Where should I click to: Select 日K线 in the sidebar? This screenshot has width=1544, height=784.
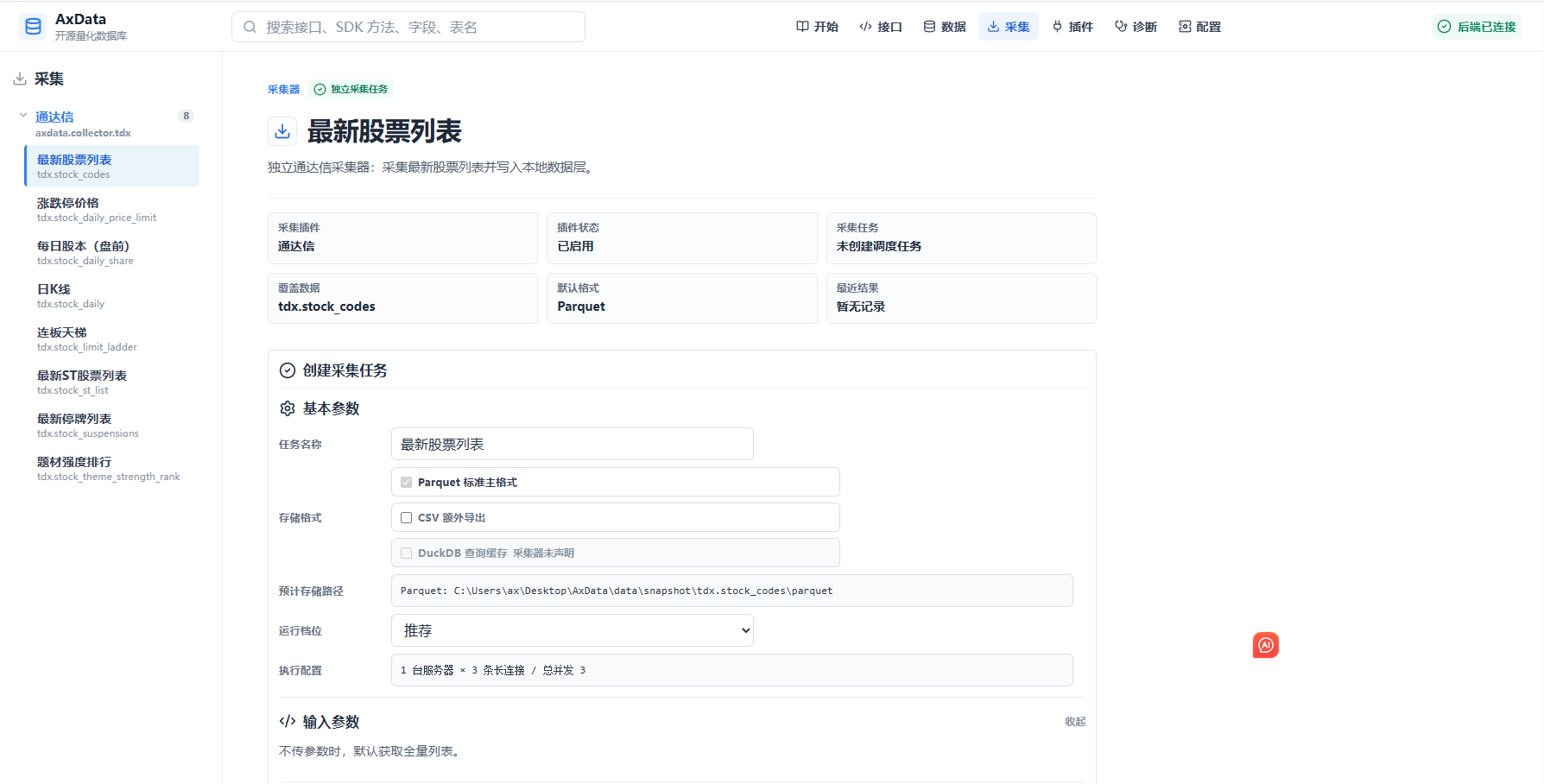click(x=112, y=295)
